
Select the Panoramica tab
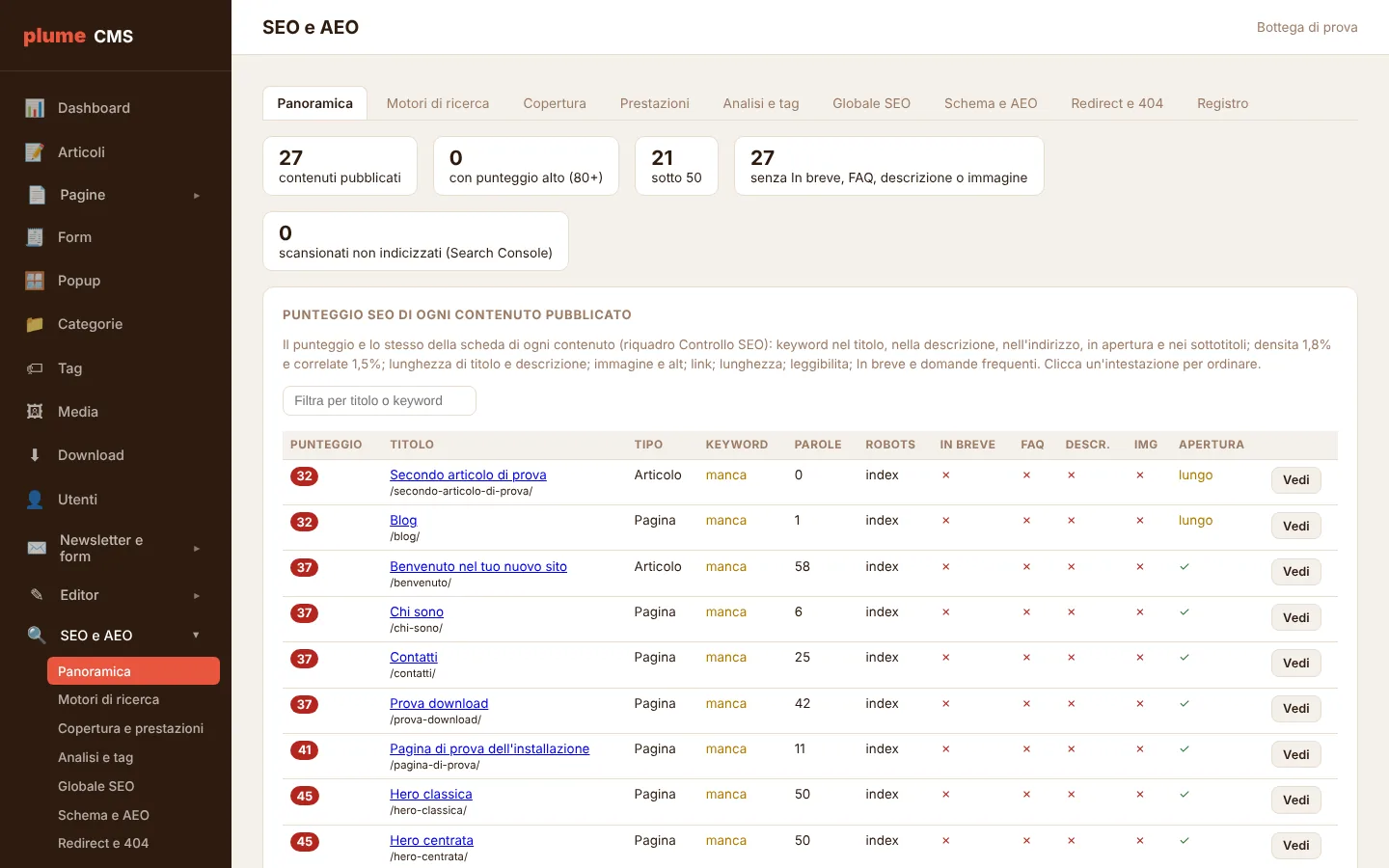(315, 103)
